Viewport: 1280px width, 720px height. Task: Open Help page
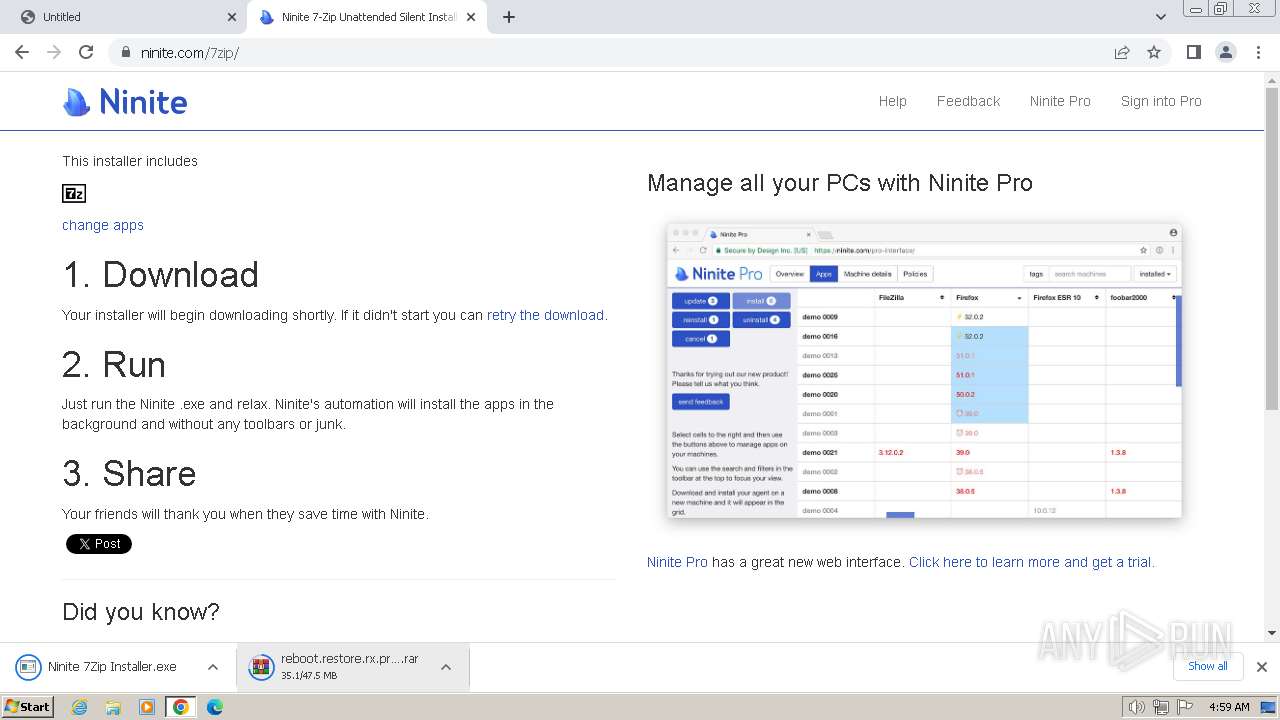tap(893, 101)
